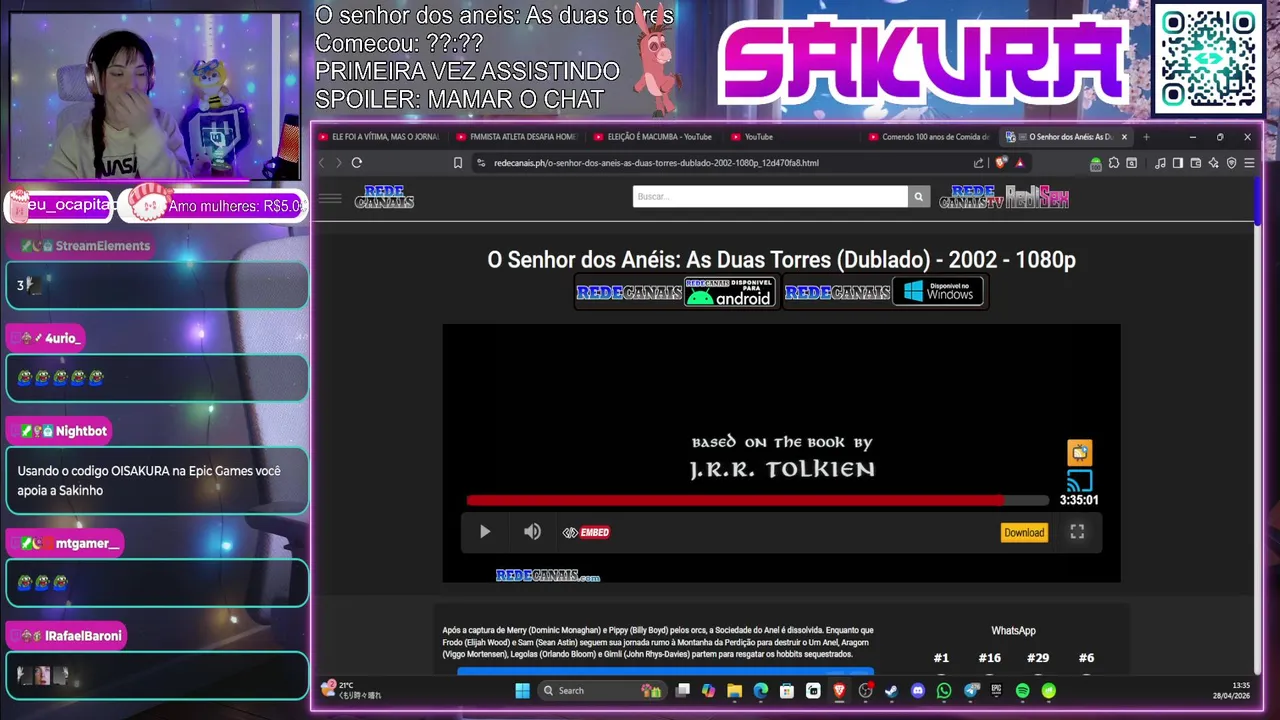1280x720 pixels.
Task: Click the yellow TV icon above cast
Action: [1079, 452]
